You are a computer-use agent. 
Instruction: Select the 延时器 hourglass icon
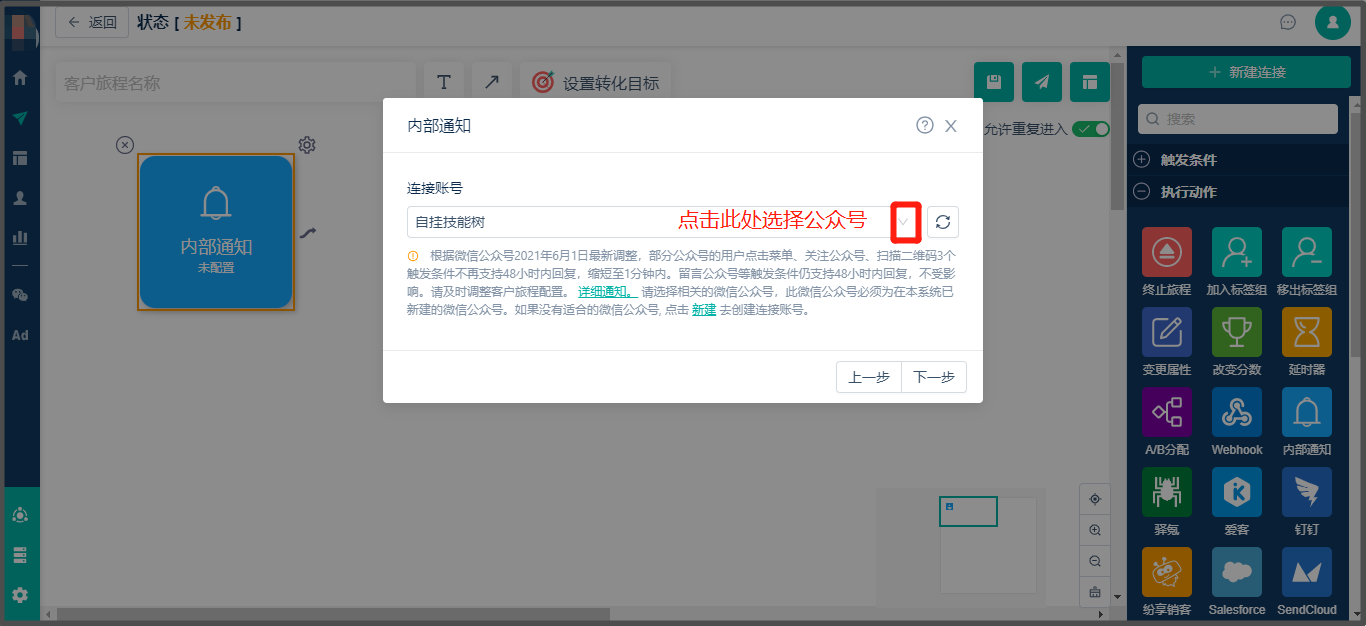tap(1307, 332)
